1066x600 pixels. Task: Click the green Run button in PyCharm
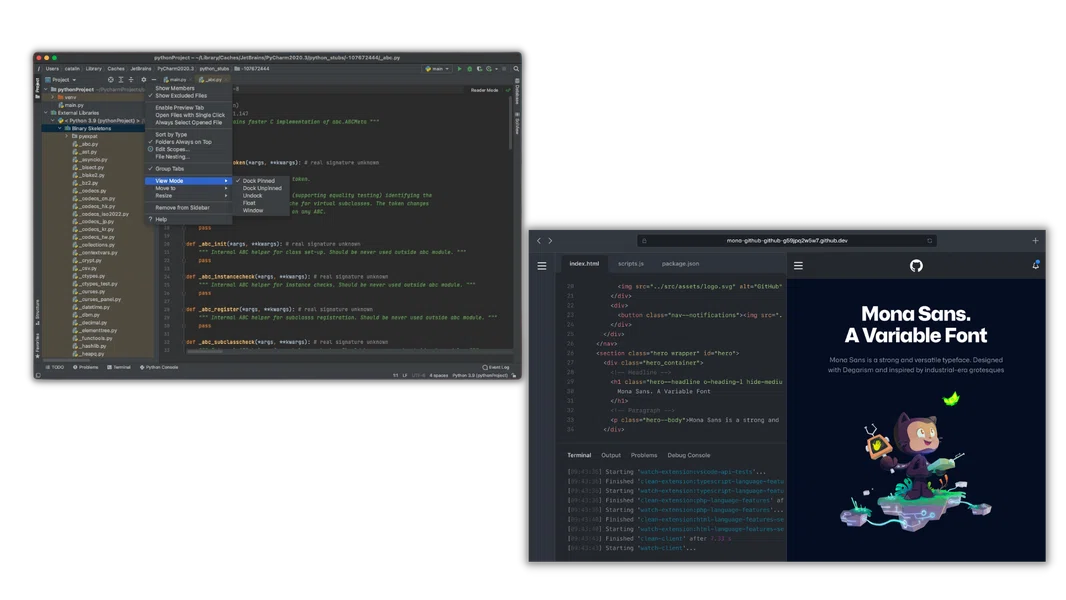point(460,69)
